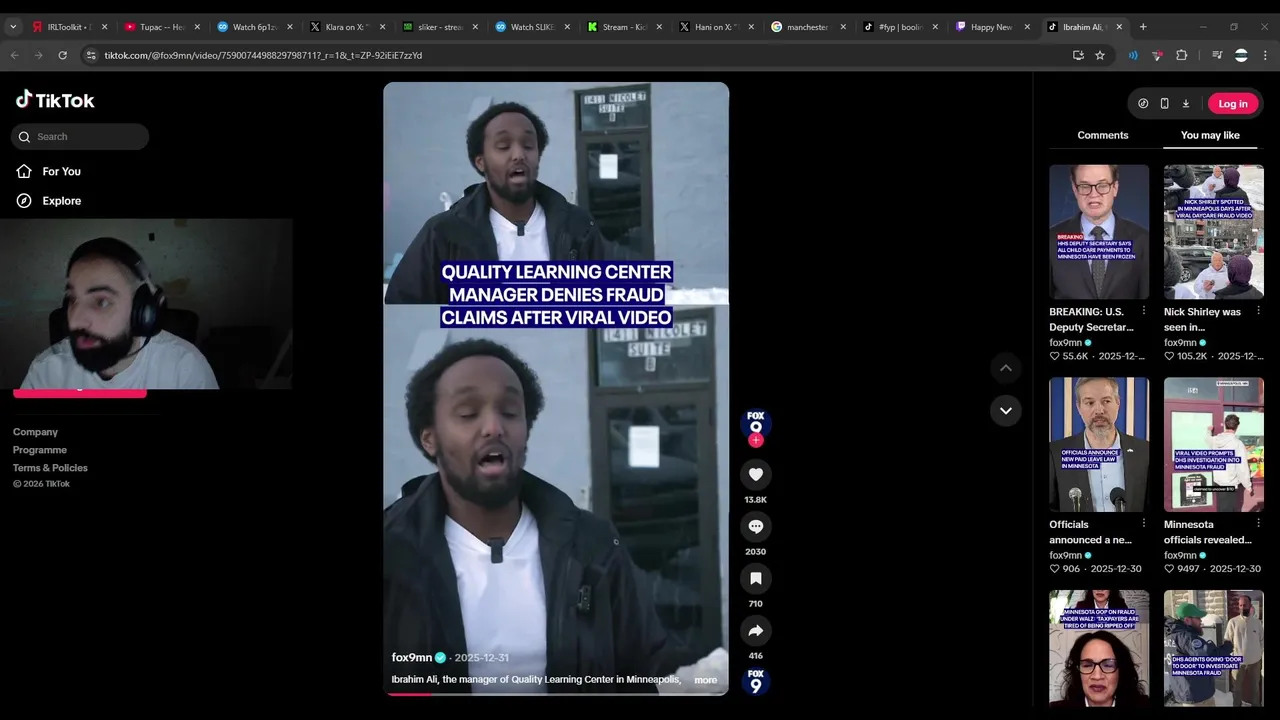Open Get App phone icon
1280x720 pixels.
click(1164, 104)
